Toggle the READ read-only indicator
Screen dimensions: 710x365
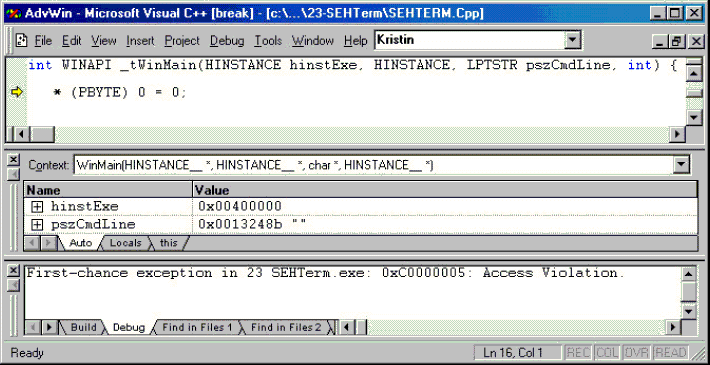pos(671,352)
